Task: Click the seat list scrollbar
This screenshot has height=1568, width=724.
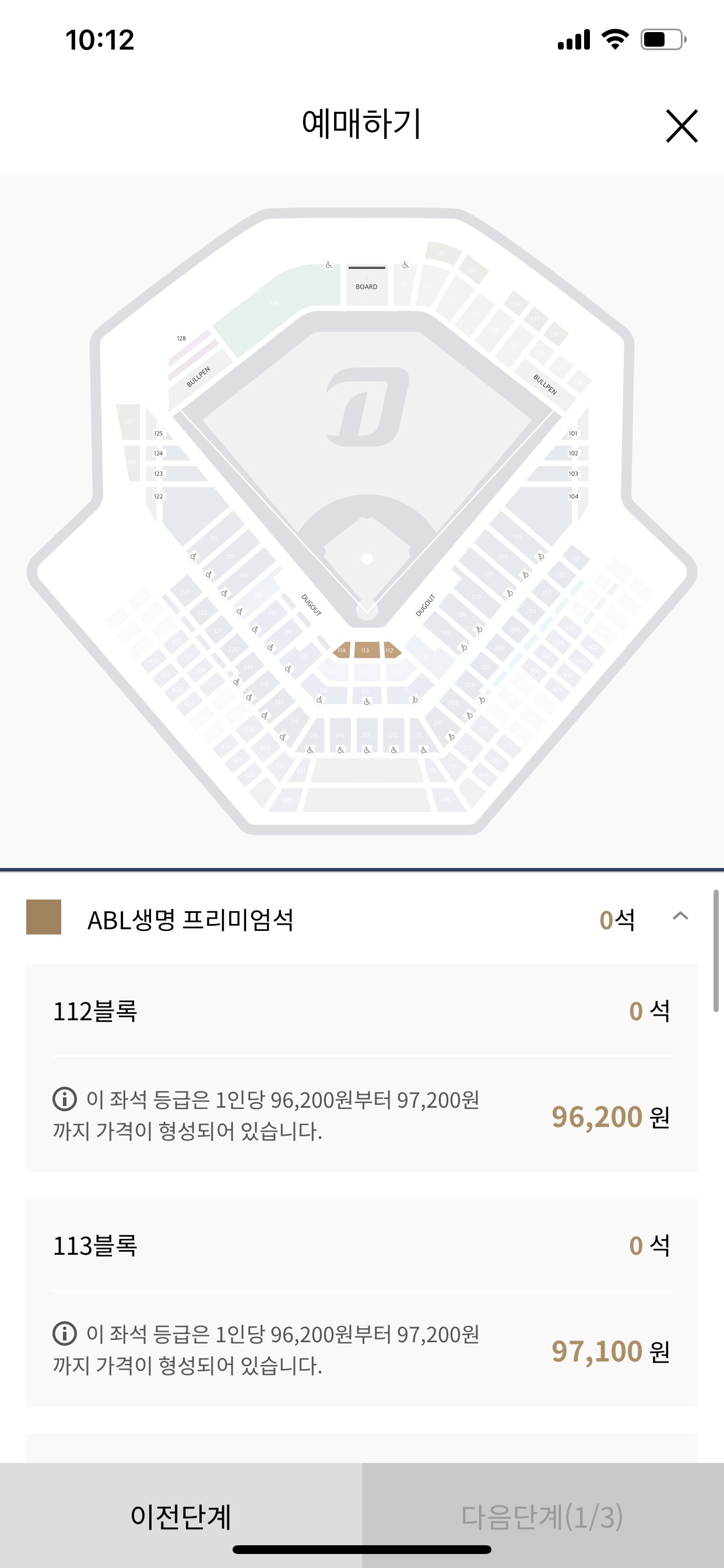Action: (716, 950)
